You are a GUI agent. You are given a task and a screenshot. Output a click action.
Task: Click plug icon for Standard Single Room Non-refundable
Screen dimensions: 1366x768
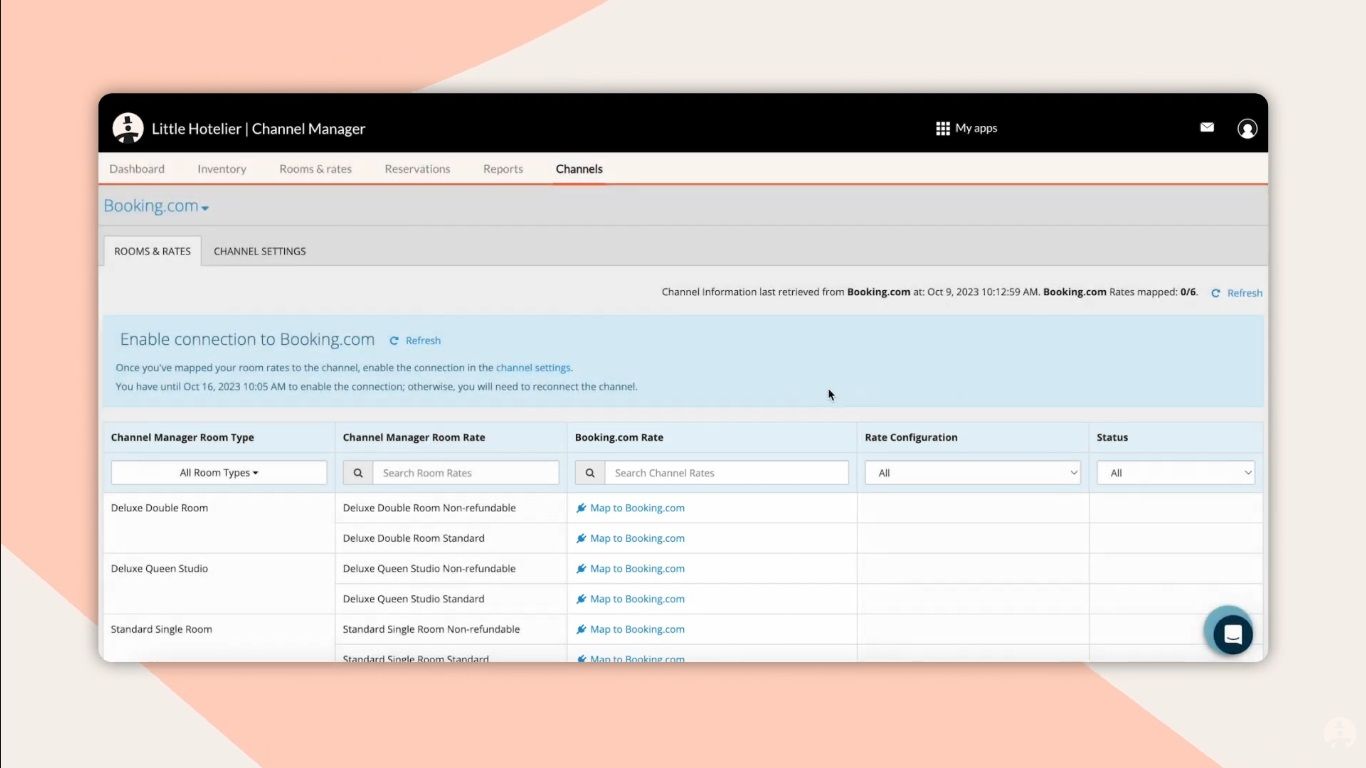pos(581,629)
